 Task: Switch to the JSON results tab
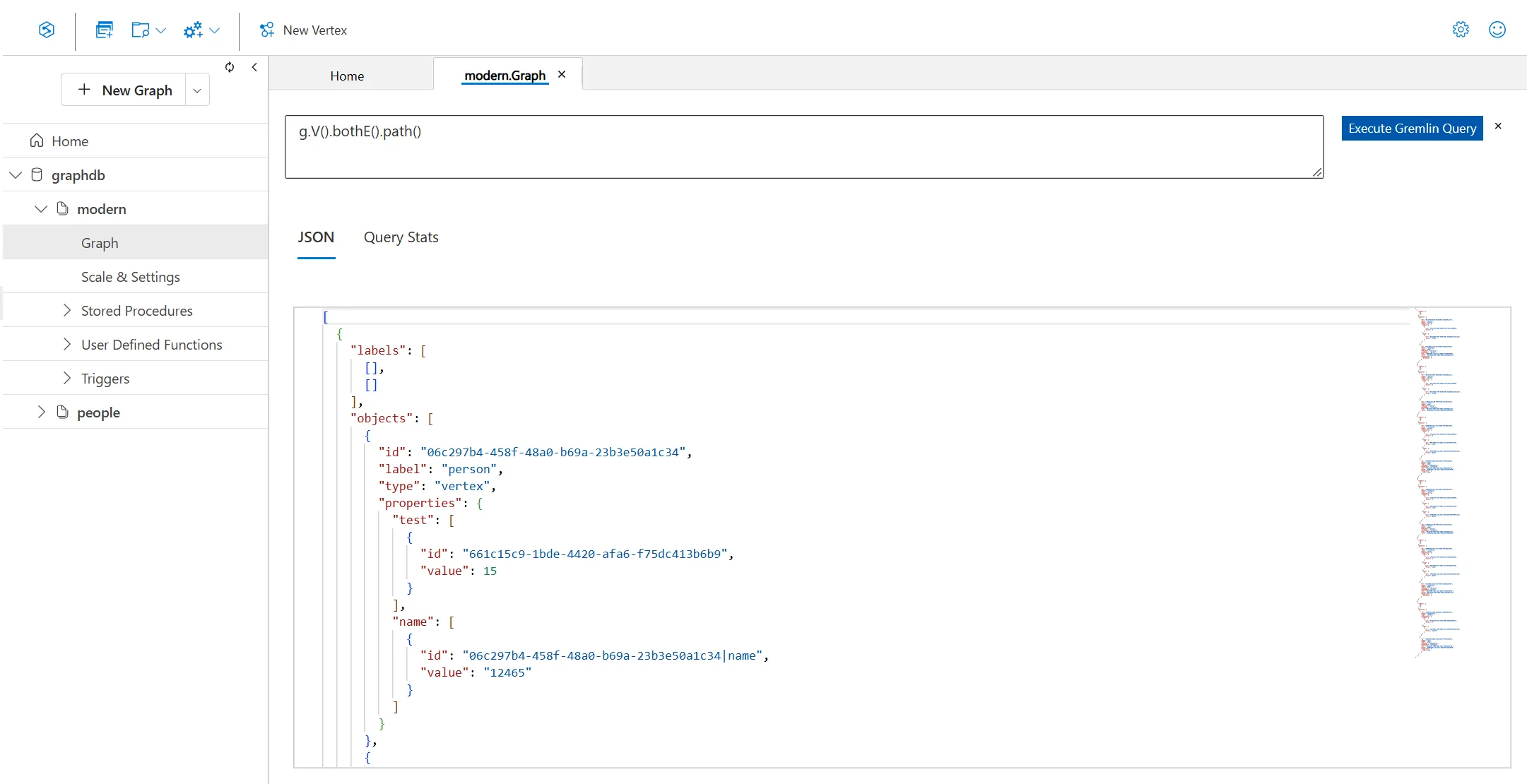pyautogui.click(x=316, y=237)
